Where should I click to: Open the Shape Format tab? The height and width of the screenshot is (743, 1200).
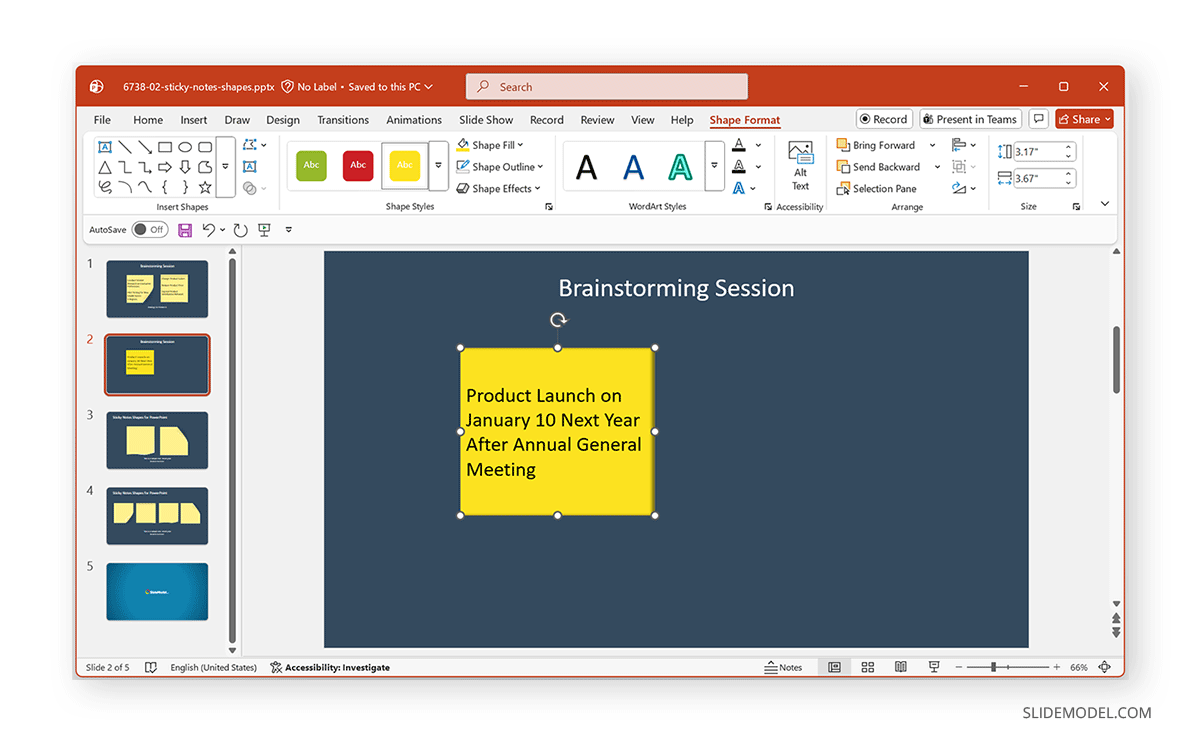pos(744,119)
